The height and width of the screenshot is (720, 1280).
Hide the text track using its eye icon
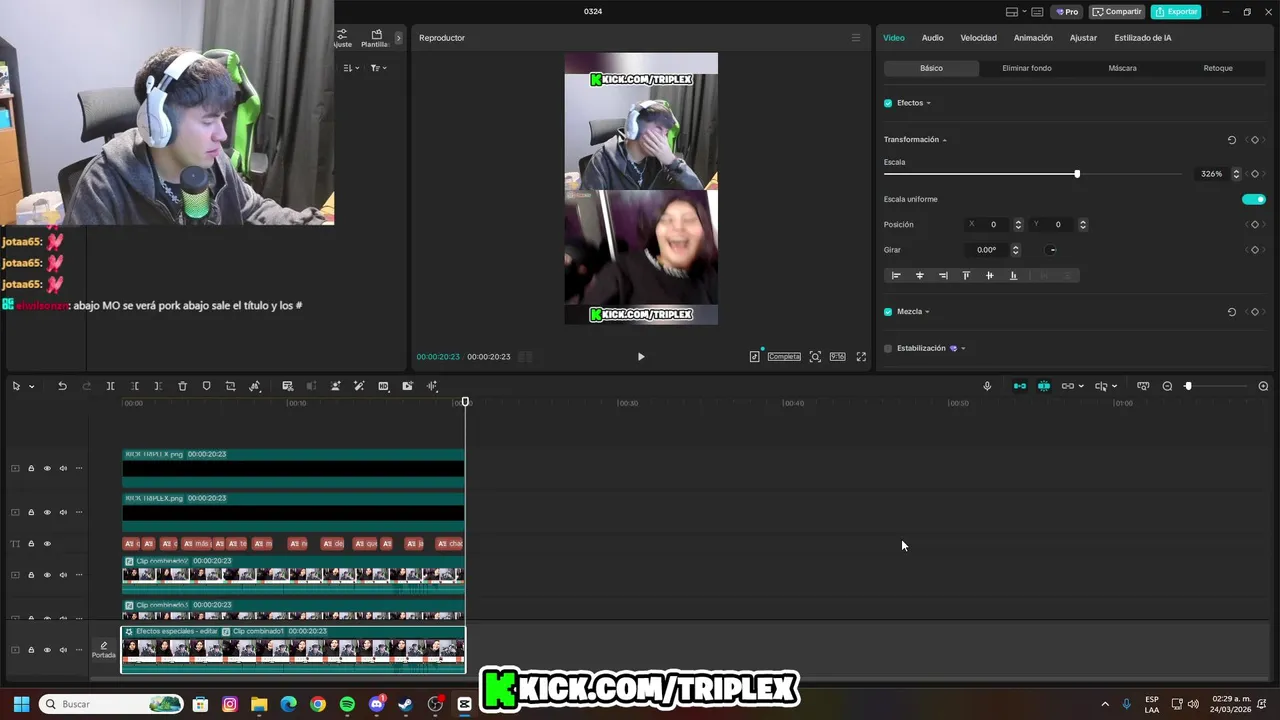(47, 544)
